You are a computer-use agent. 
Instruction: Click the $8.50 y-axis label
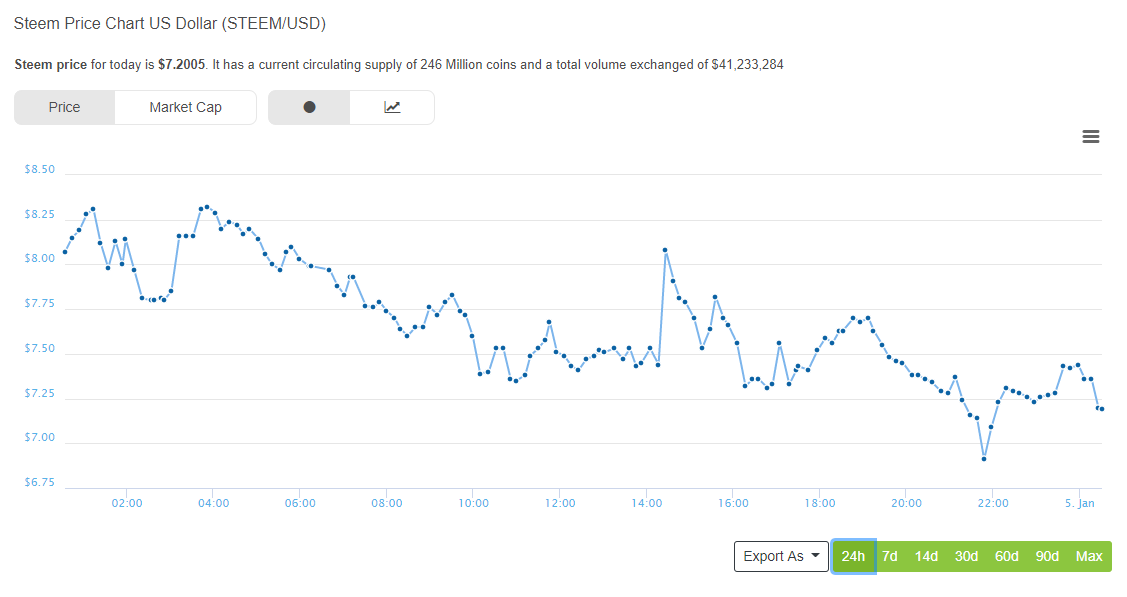click(x=40, y=170)
